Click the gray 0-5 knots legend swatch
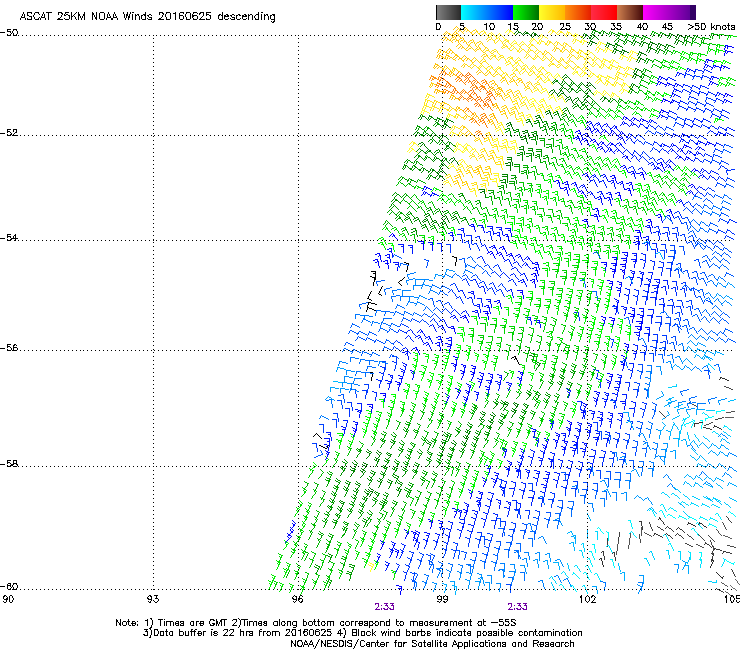 coord(448,12)
